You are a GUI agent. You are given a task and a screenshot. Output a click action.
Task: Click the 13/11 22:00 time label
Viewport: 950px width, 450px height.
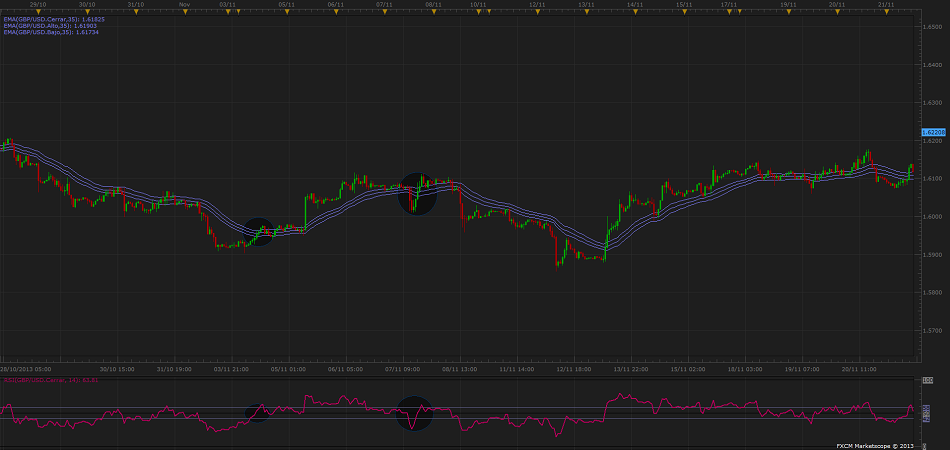631,368
